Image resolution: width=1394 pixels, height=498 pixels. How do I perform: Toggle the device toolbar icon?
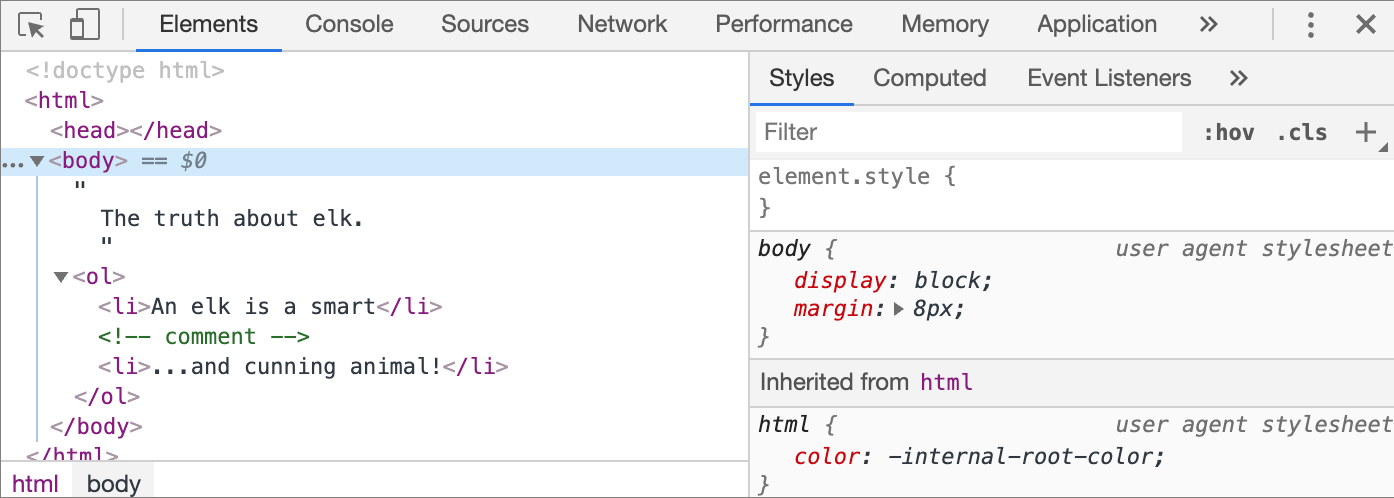pyautogui.click(x=85, y=25)
